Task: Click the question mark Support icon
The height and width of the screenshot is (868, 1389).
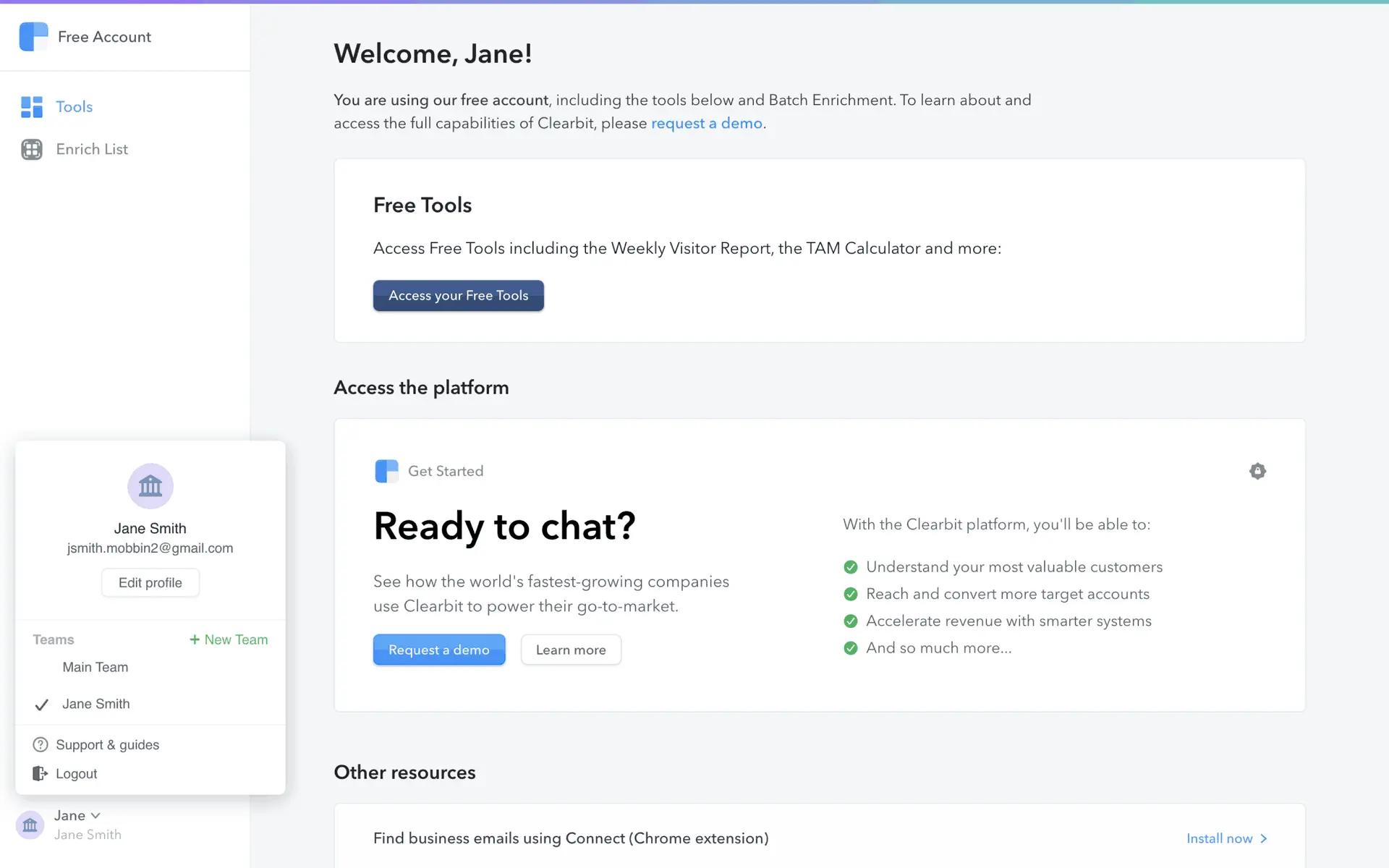Action: [x=41, y=744]
